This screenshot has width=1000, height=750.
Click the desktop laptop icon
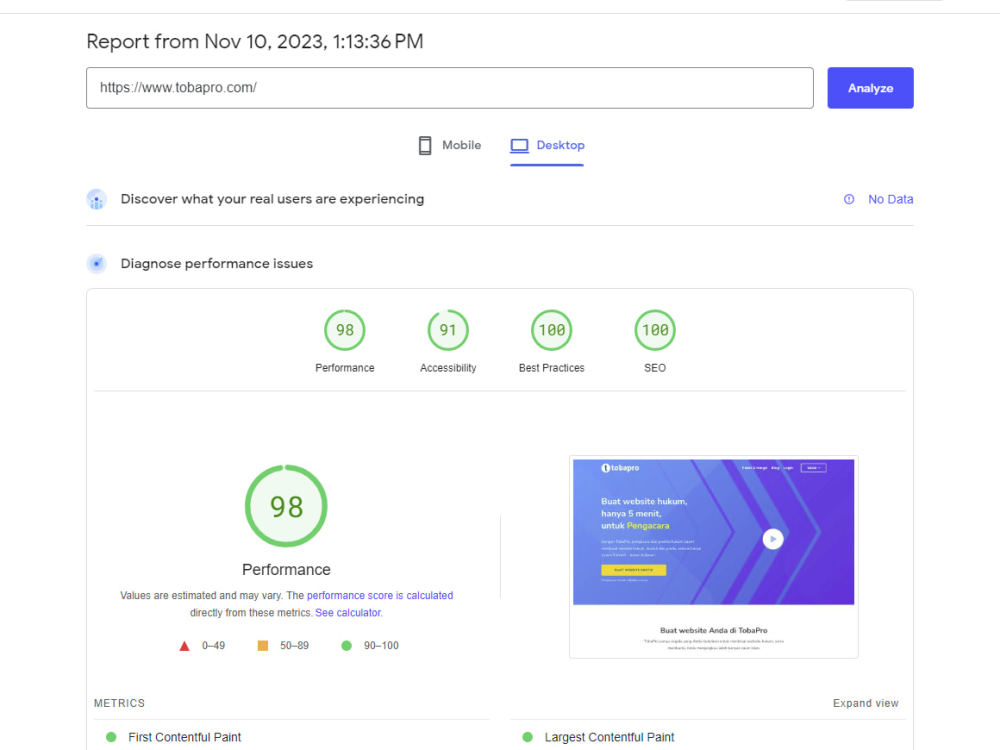pos(519,145)
